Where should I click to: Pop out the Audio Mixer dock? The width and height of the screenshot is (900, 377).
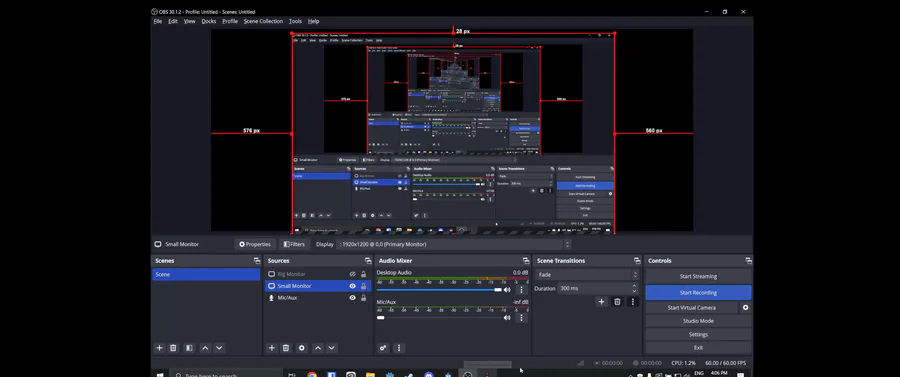coord(526,261)
